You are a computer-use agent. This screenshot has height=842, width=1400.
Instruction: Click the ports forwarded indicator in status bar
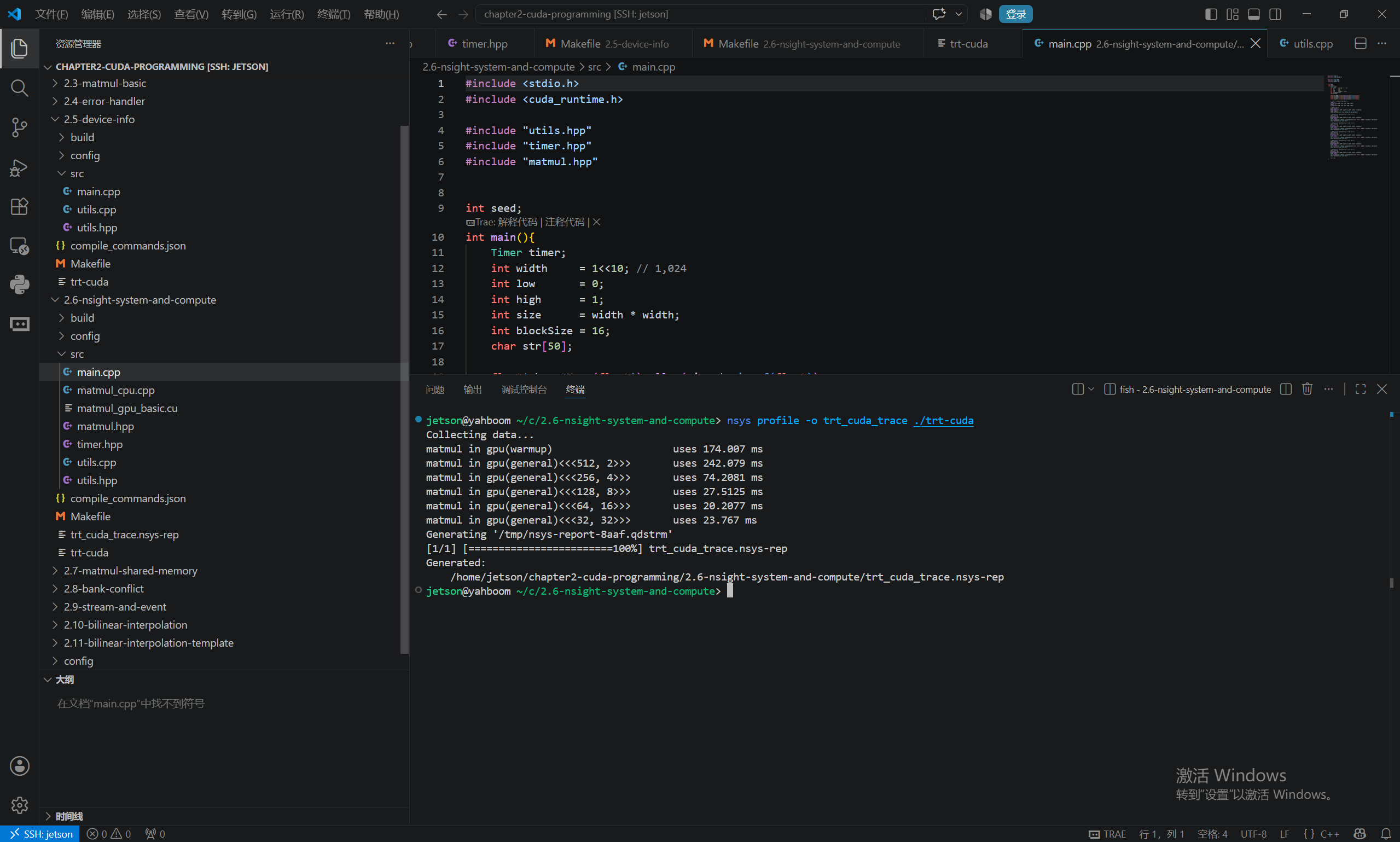coord(155,834)
